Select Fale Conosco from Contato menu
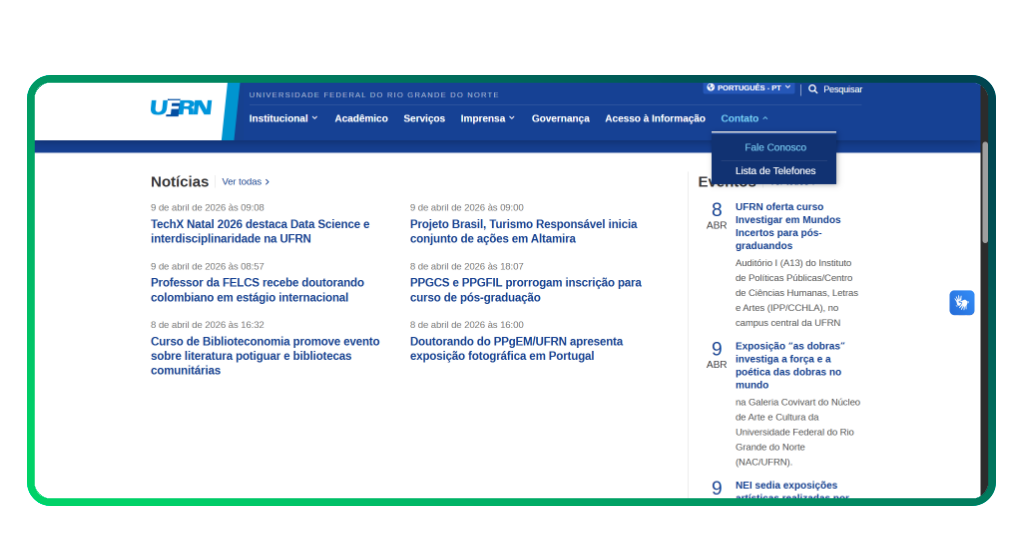This screenshot has height=536, width=1024. click(x=775, y=147)
